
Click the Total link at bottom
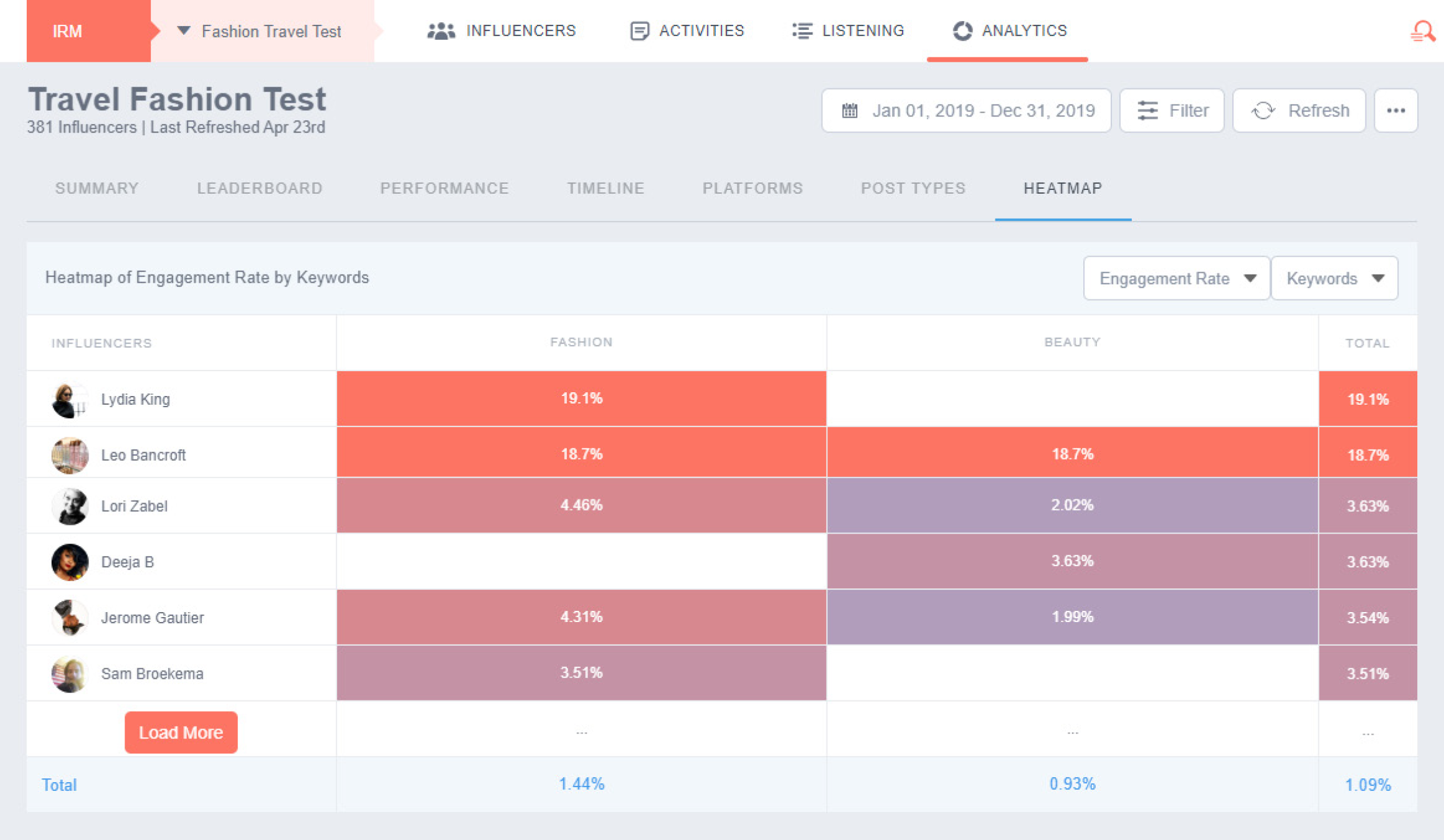tap(59, 785)
